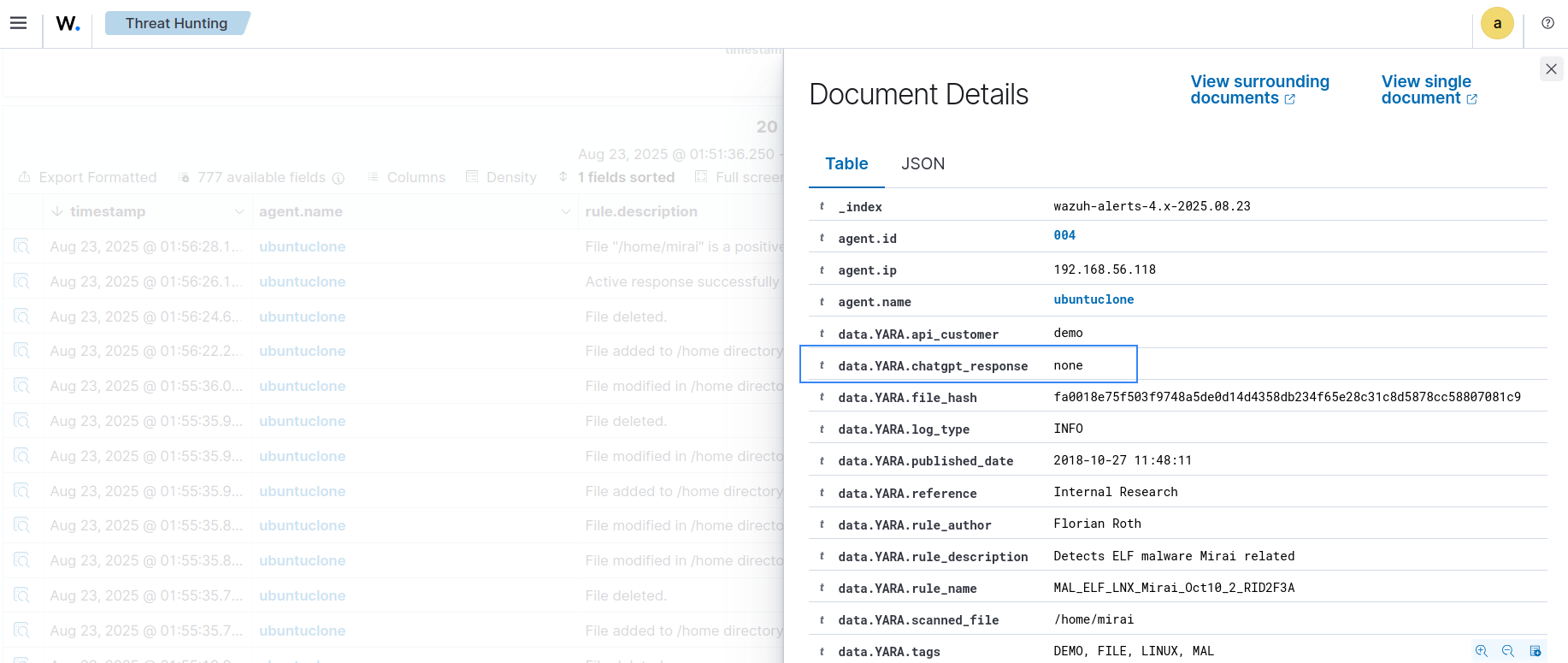Switch to the JSON tab
This screenshot has width=1568, height=663.
[923, 163]
